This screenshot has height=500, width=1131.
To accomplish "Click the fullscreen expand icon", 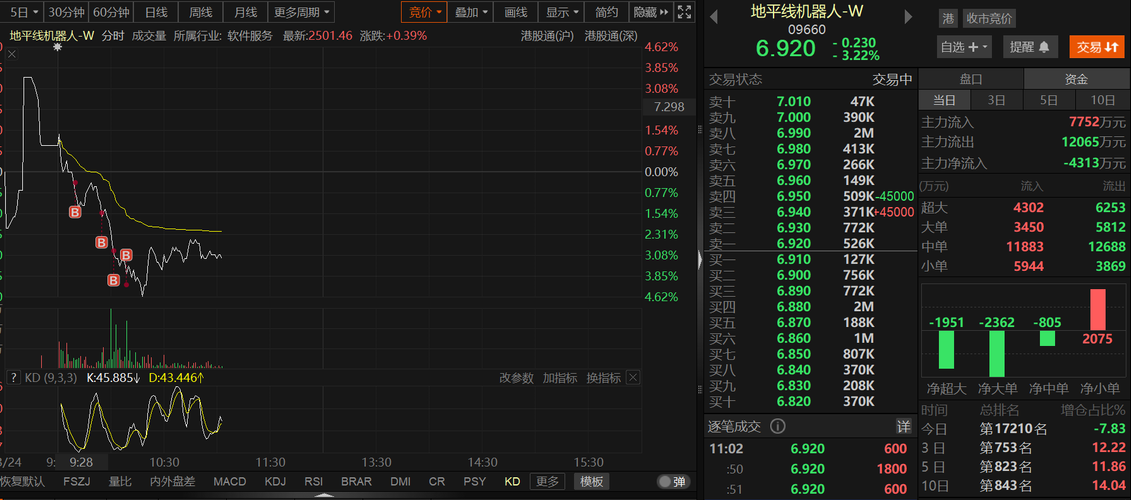I will pos(684,12).
